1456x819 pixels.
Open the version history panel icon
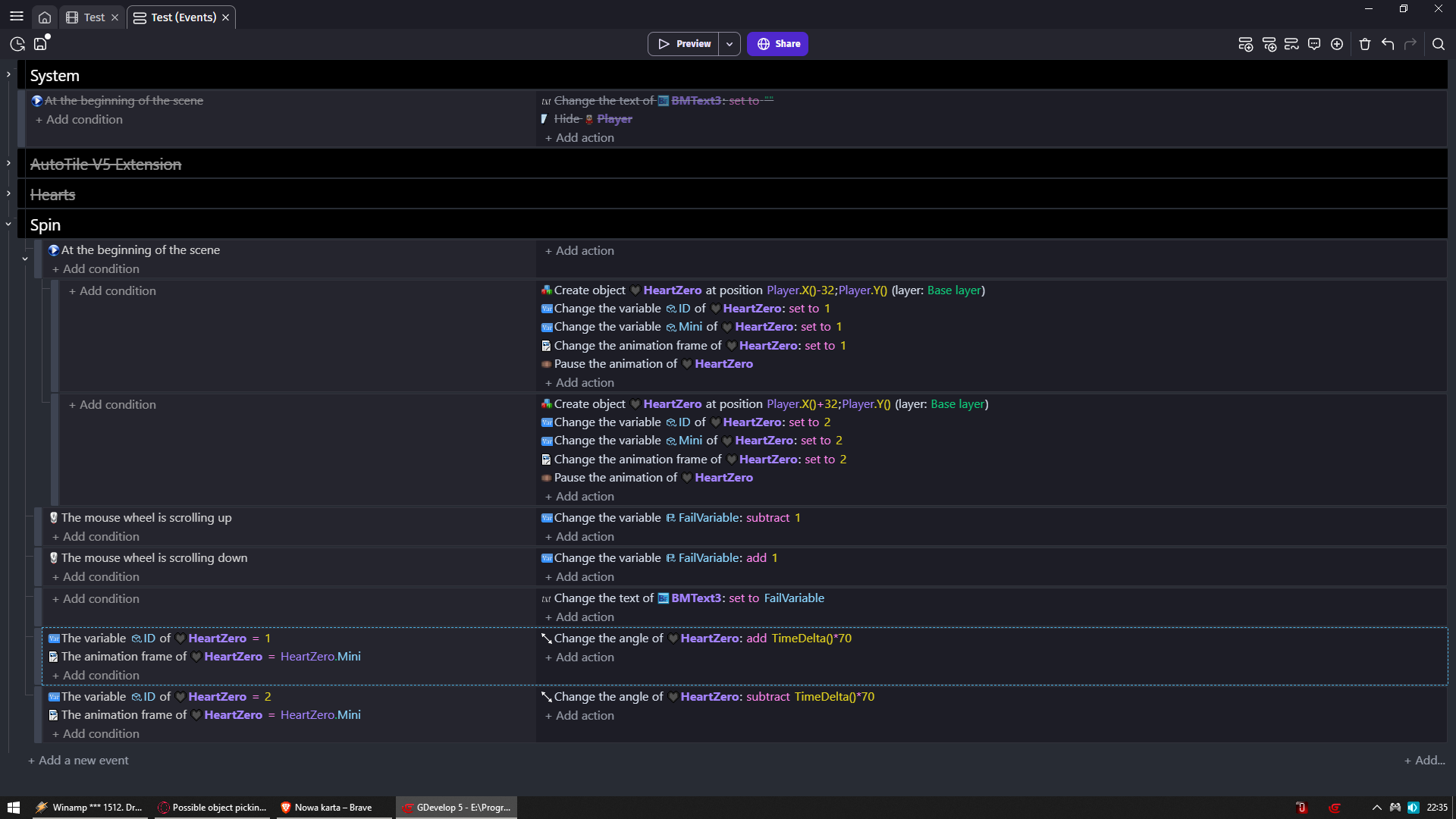17,44
